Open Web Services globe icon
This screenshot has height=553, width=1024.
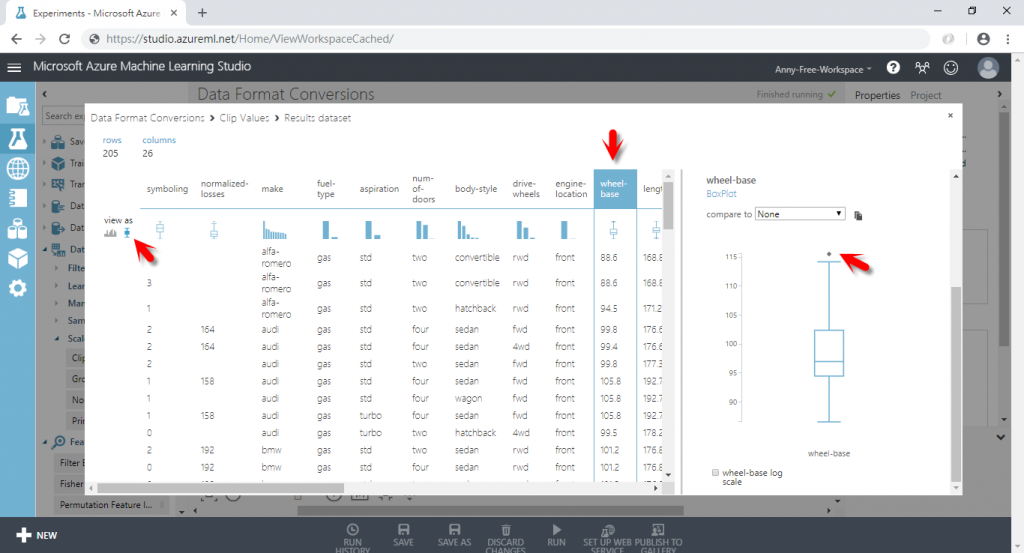pos(18,168)
